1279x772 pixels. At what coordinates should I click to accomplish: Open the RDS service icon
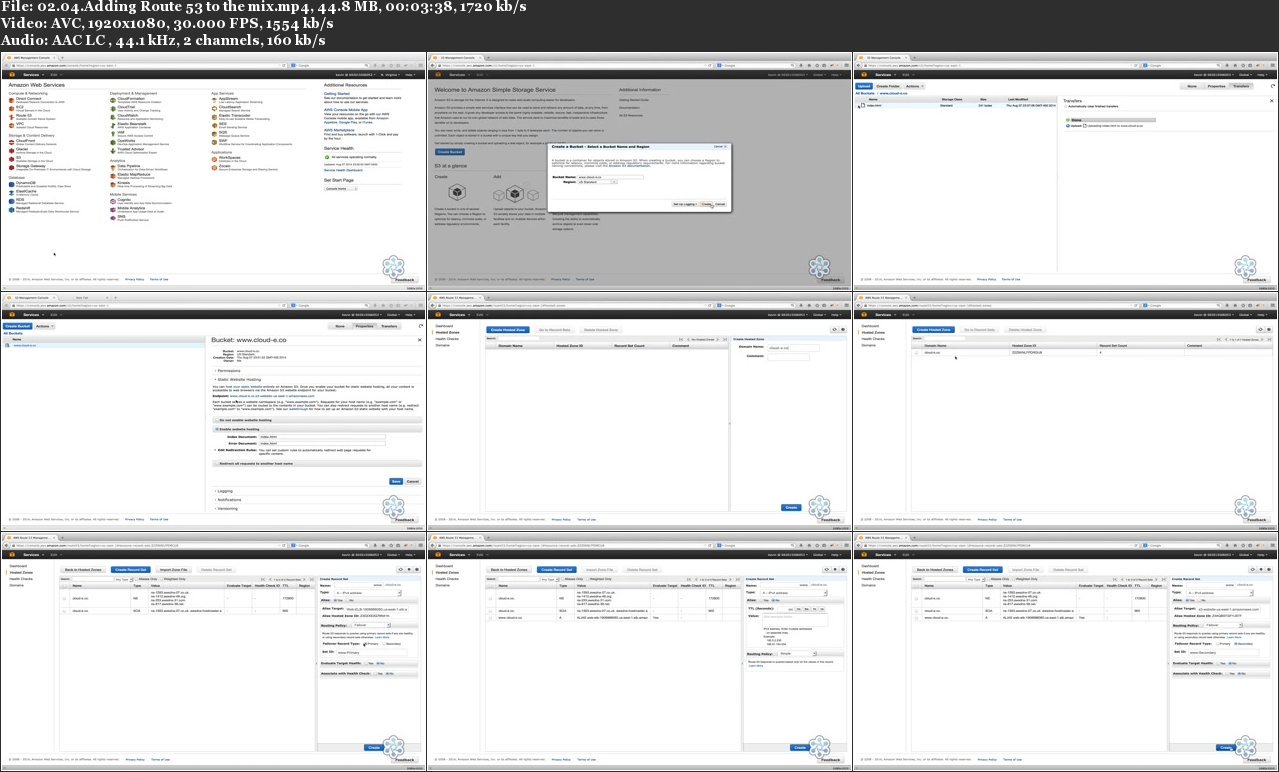tap(12, 201)
